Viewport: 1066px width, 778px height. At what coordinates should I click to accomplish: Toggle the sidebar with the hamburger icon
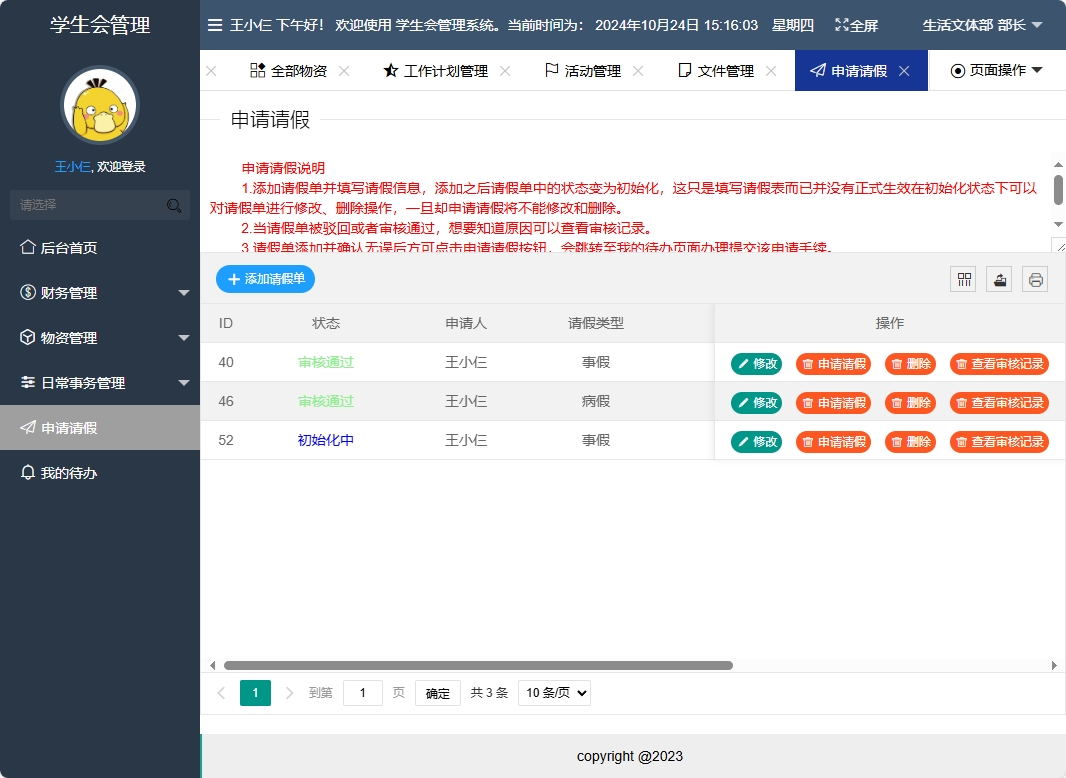click(214, 25)
